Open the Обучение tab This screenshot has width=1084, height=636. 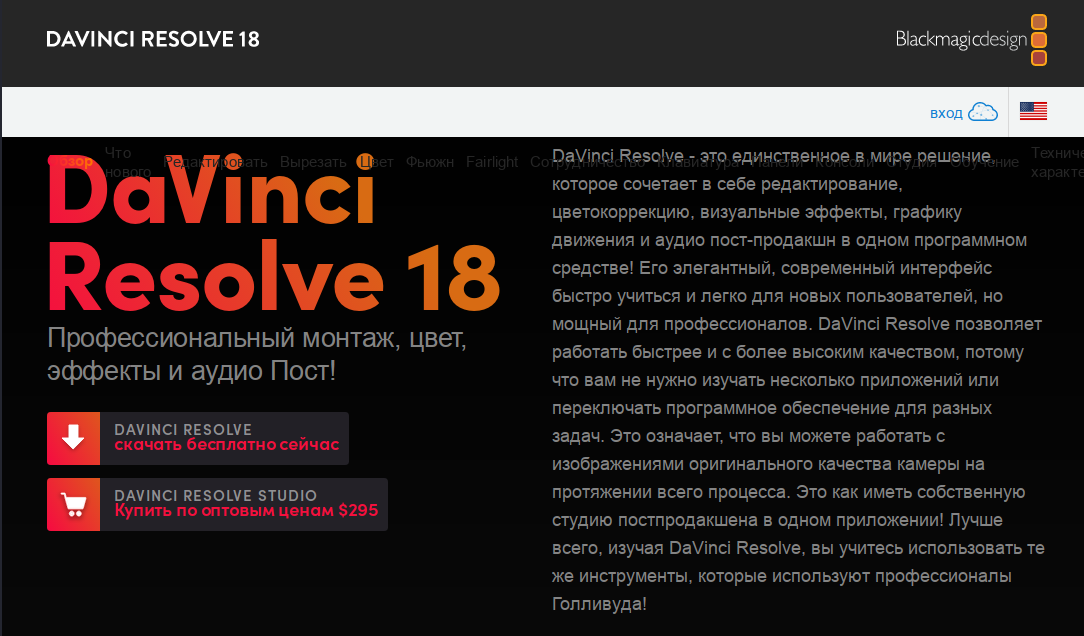[x=984, y=162]
